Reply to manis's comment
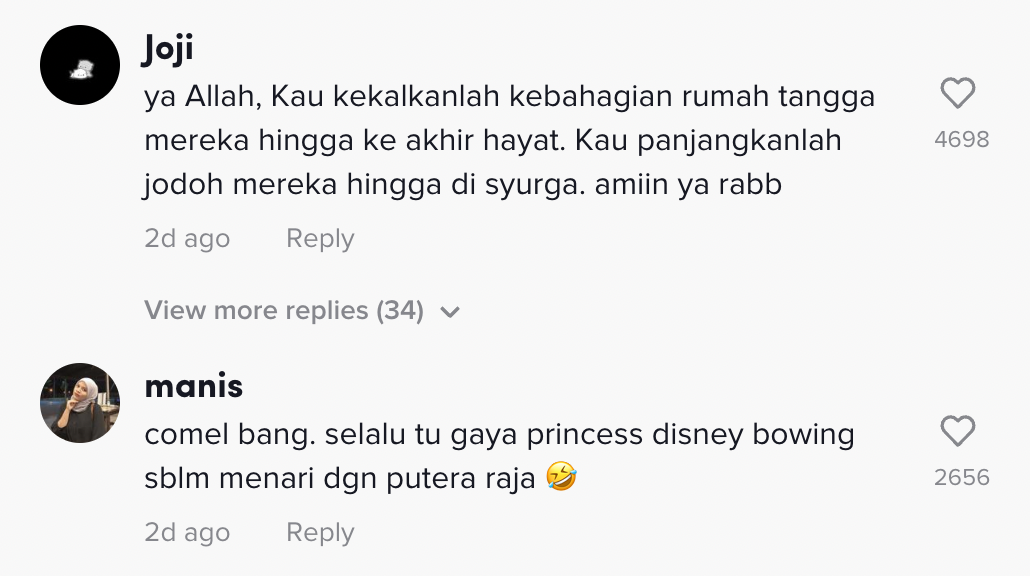Image resolution: width=1030 pixels, height=576 pixels. pos(320,533)
